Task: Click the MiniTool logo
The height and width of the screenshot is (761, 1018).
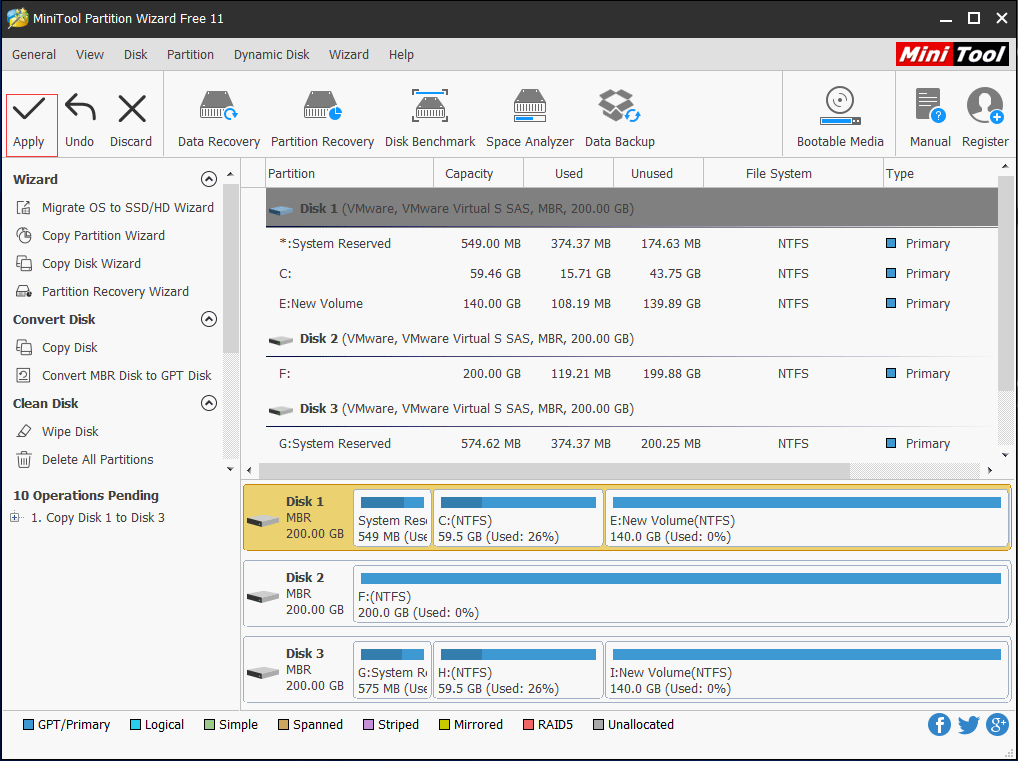Action: 952,55
